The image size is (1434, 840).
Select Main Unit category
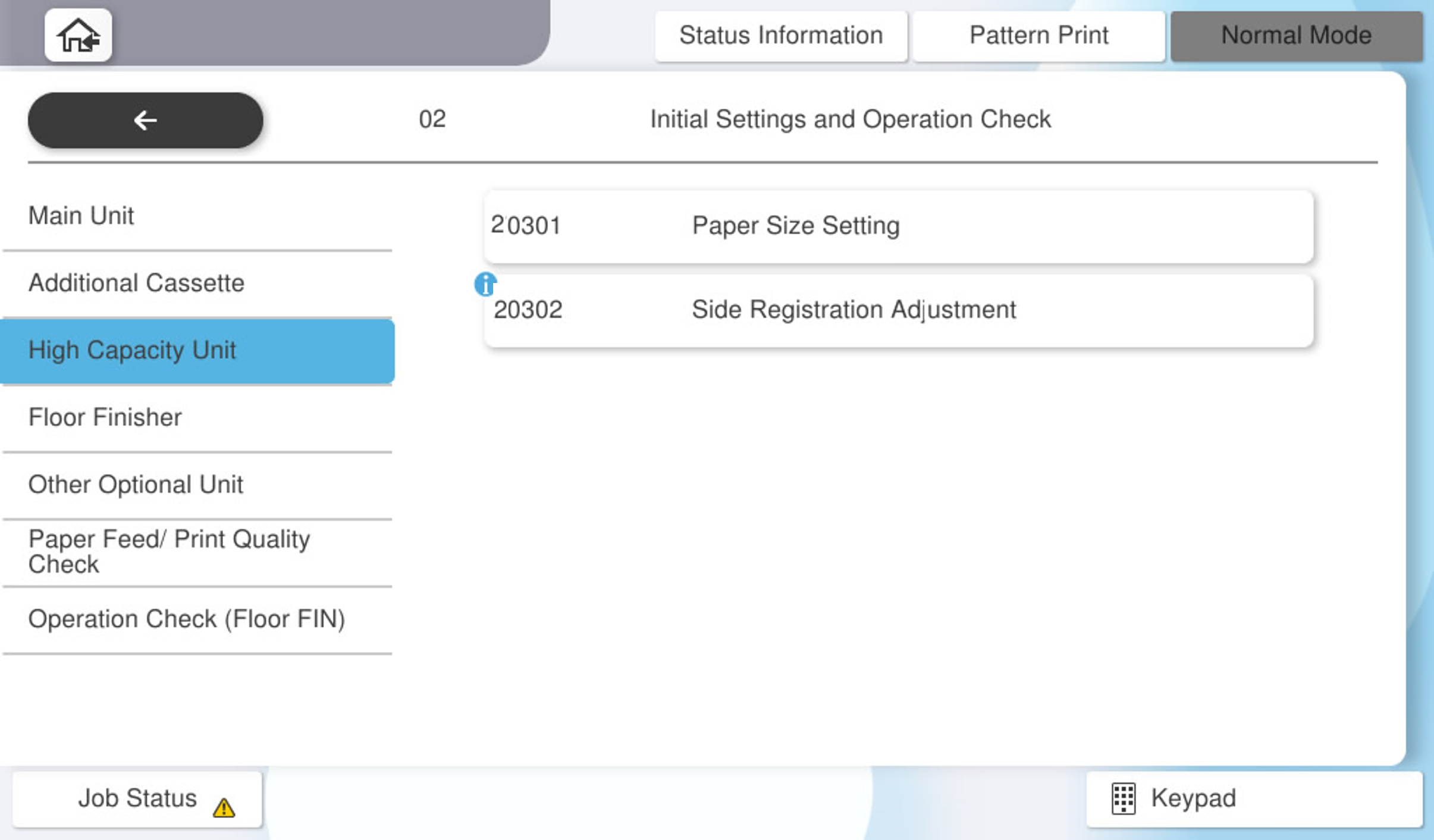pos(196,216)
